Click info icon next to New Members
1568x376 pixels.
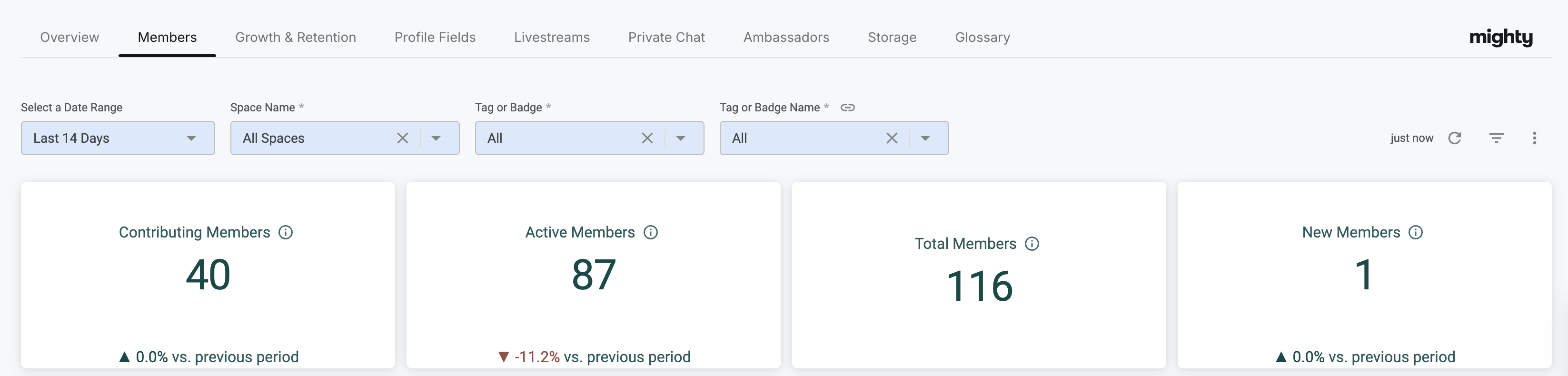click(1416, 232)
